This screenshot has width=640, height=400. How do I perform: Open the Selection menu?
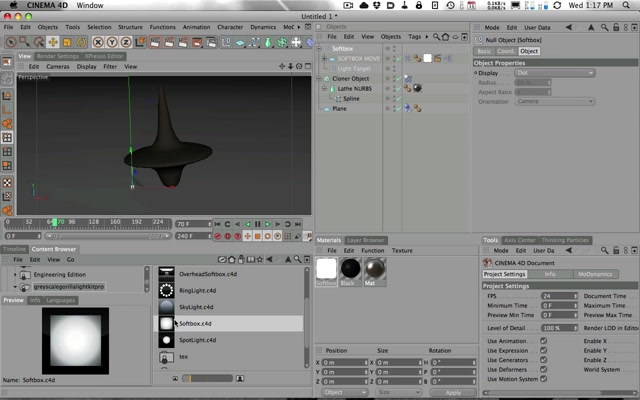pyautogui.click(x=99, y=27)
